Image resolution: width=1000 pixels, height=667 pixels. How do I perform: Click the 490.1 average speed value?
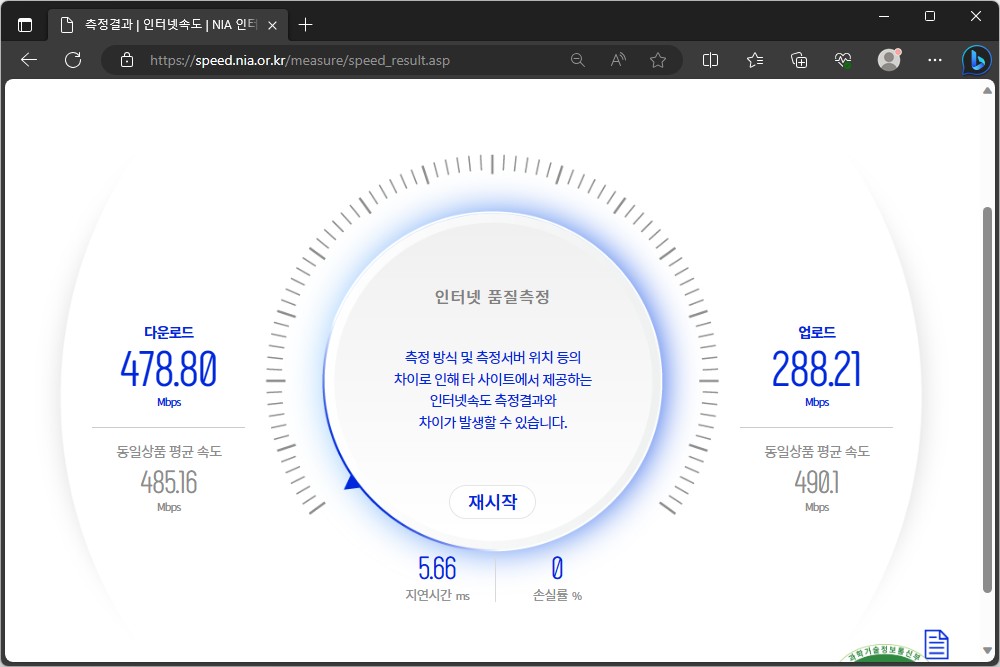pyautogui.click(x=817, y=482)
